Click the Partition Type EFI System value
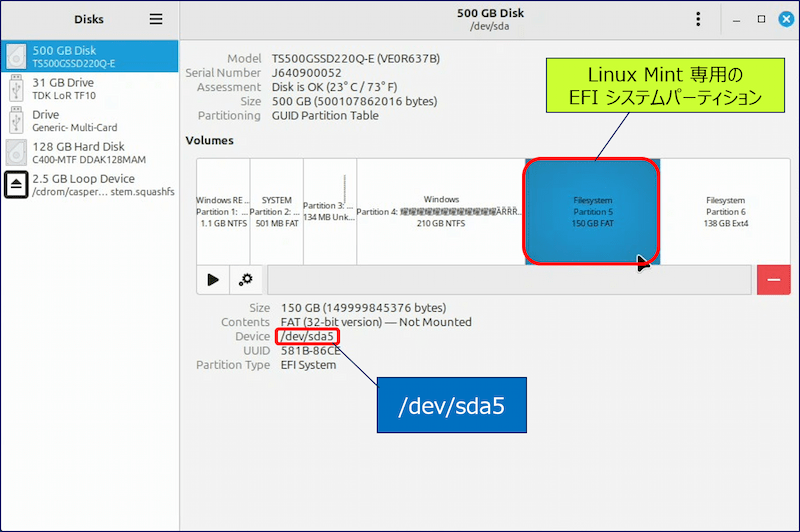Image resolution: width=800 pixels, height=532 pixels. click(x=308, y=365)
